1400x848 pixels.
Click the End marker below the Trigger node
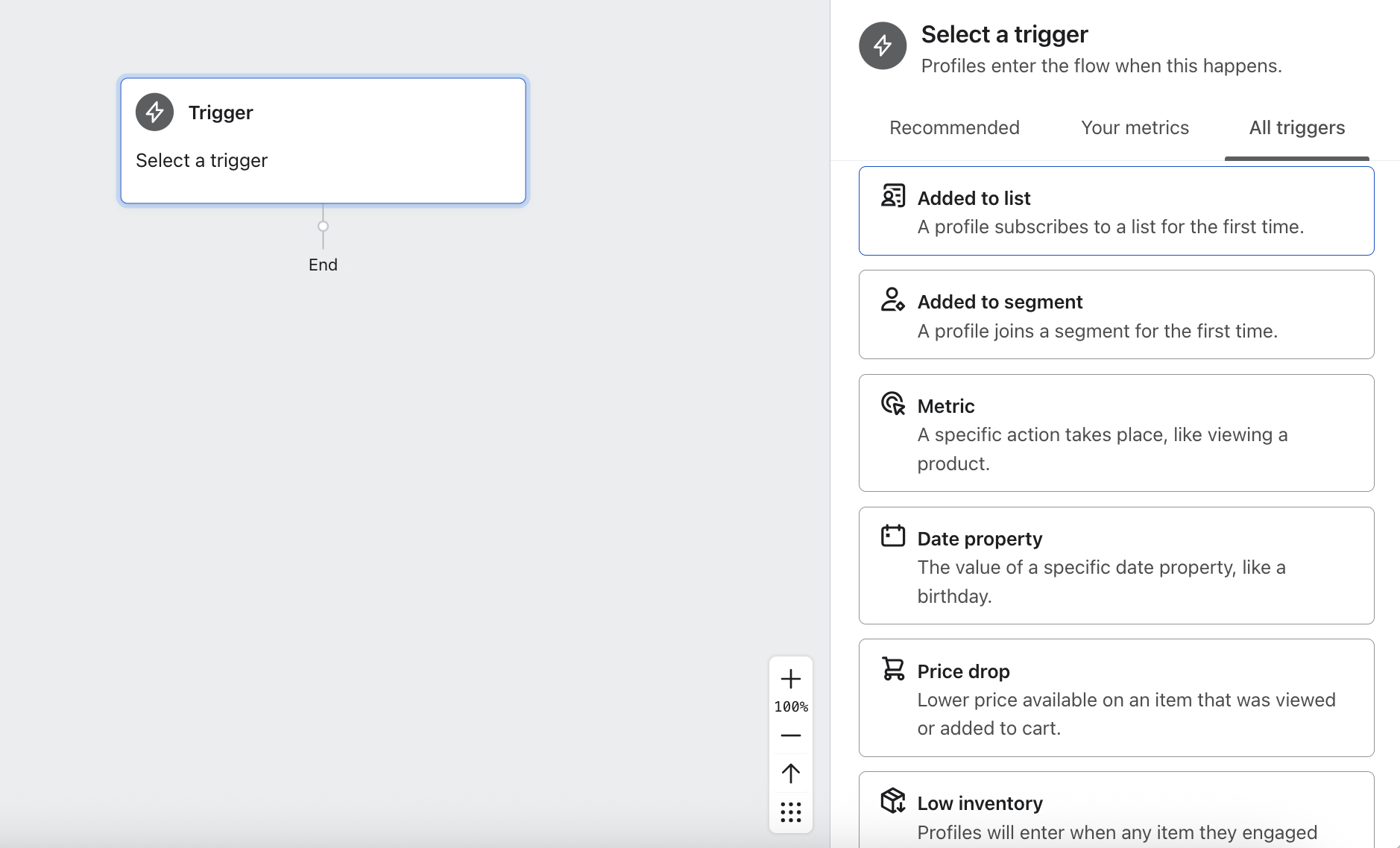coord(323,265)
